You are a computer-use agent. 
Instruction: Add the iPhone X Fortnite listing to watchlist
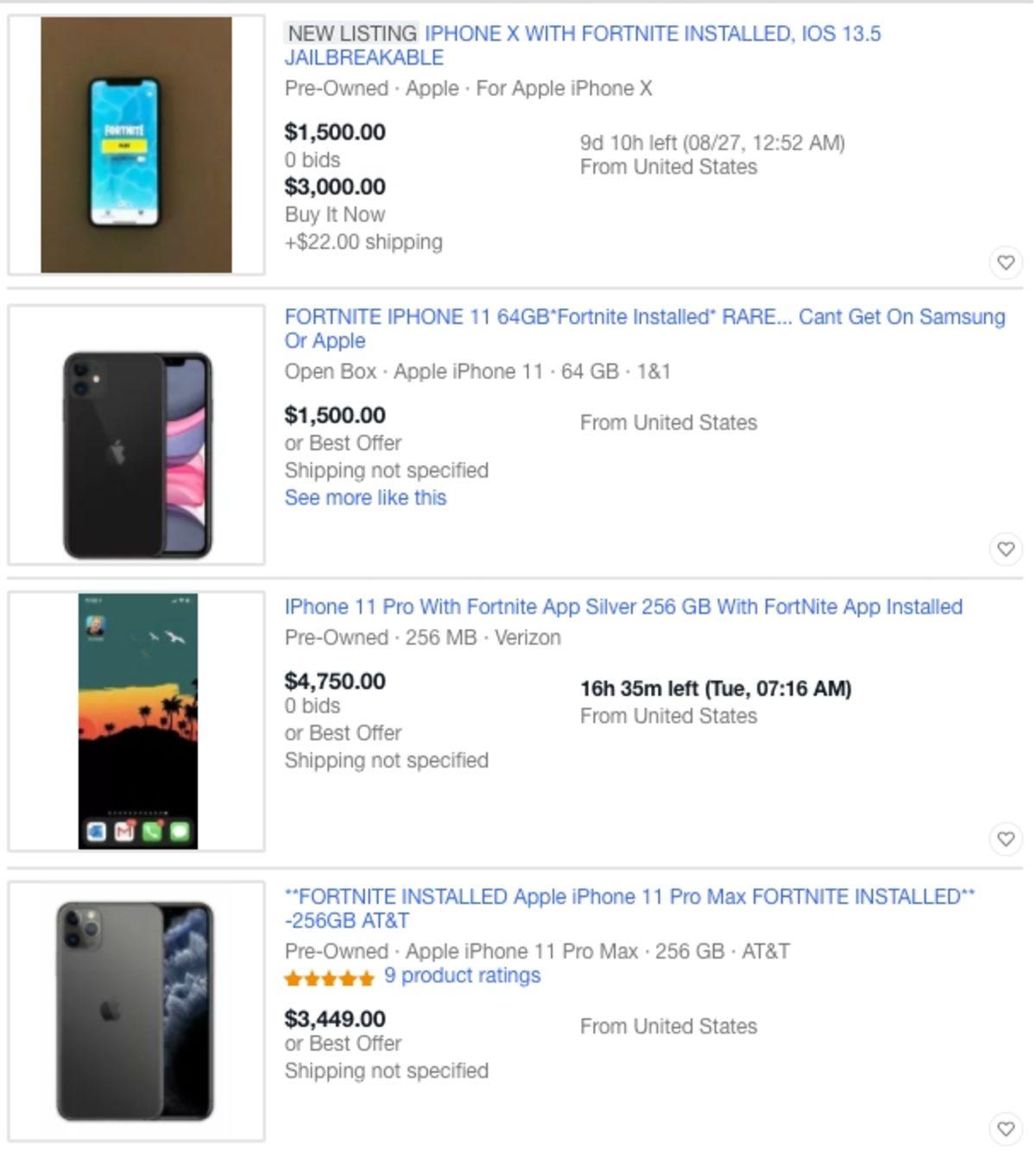[1007, 261]
